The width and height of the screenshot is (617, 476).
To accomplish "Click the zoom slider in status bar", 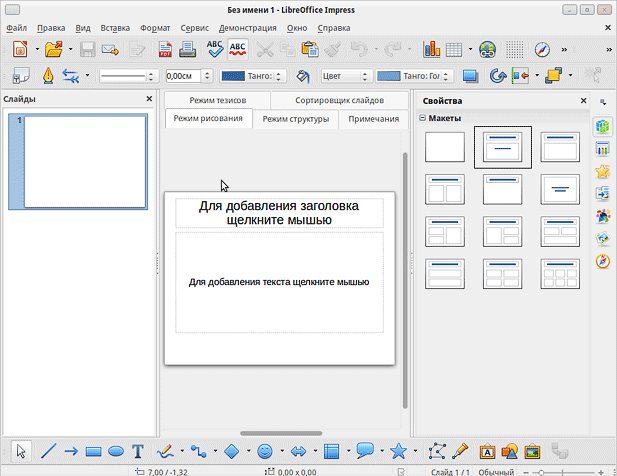I will pos(563,472).
